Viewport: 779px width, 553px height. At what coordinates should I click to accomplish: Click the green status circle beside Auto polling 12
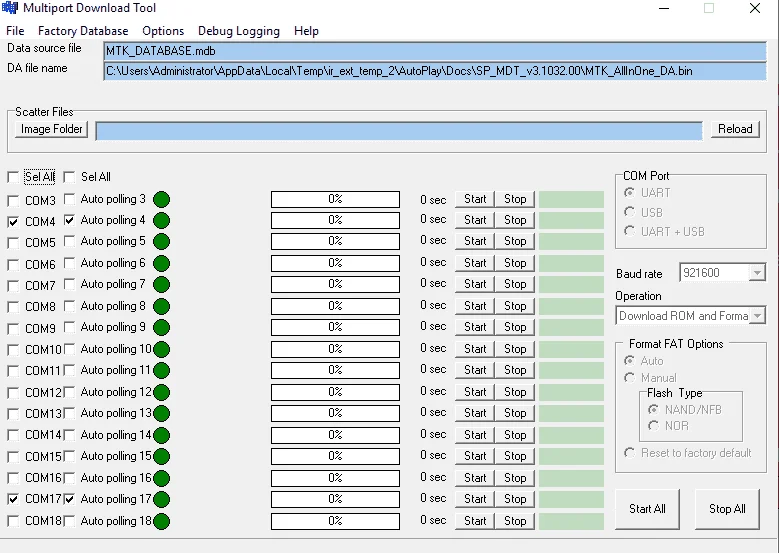pos(161,392)
